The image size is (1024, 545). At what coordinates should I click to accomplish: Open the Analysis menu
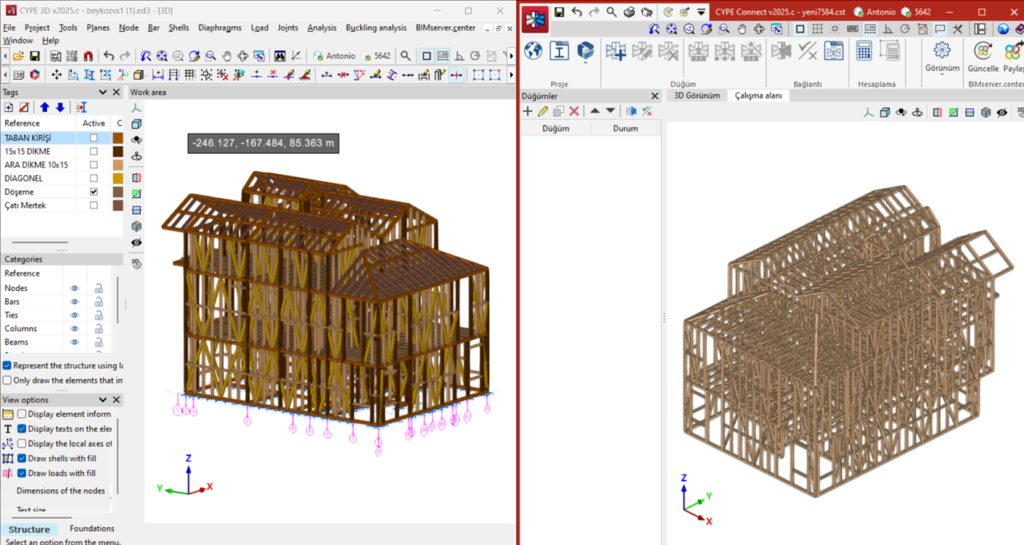[322, 28]
